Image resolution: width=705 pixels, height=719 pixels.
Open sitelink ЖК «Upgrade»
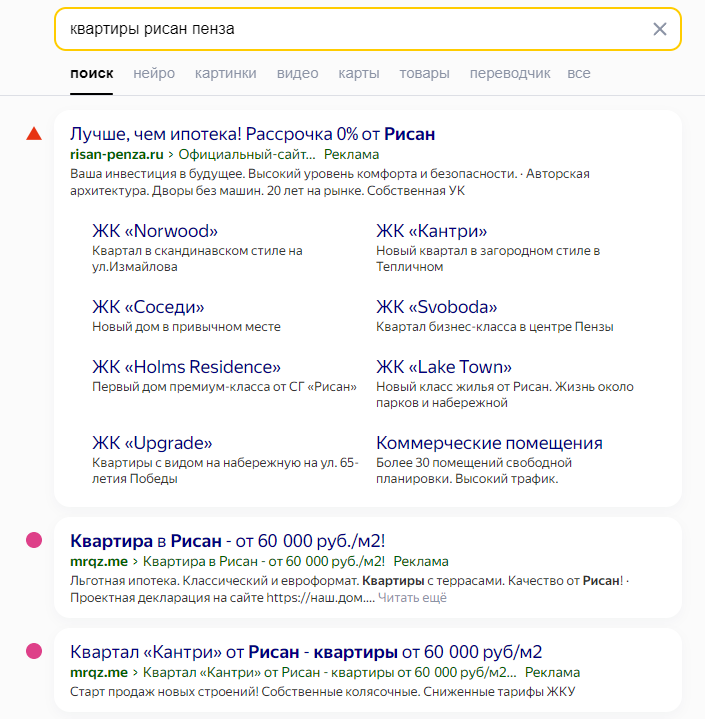tap(152, 443)
